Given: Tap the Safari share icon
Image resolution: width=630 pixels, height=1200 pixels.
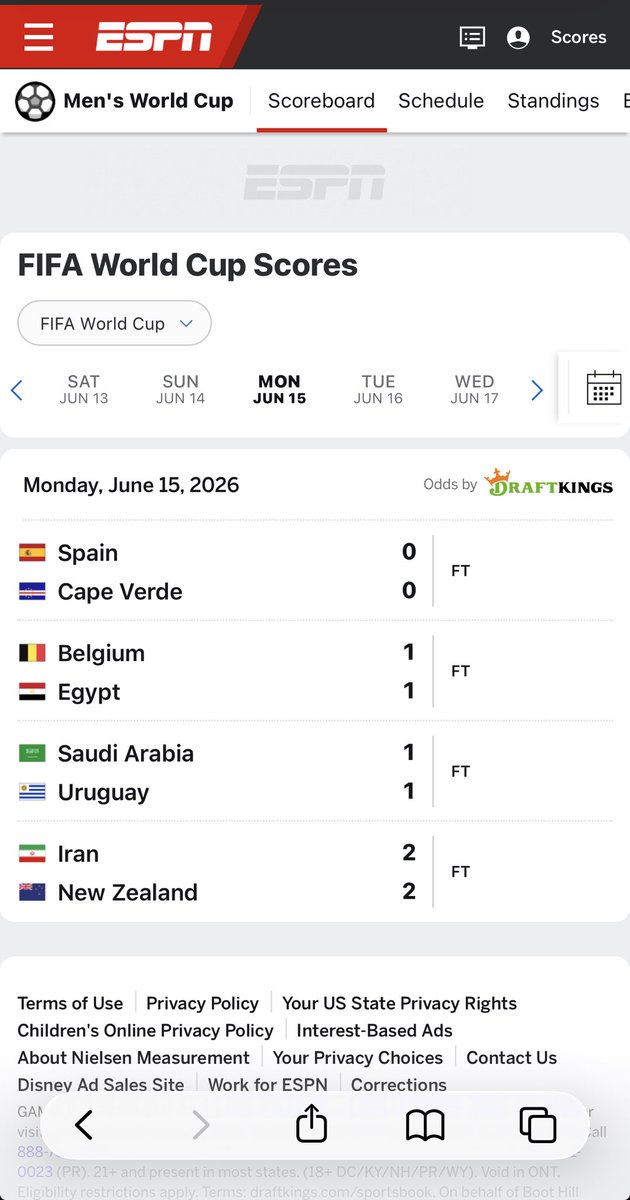Looking at the screenshot, I should pos(312,1124).
